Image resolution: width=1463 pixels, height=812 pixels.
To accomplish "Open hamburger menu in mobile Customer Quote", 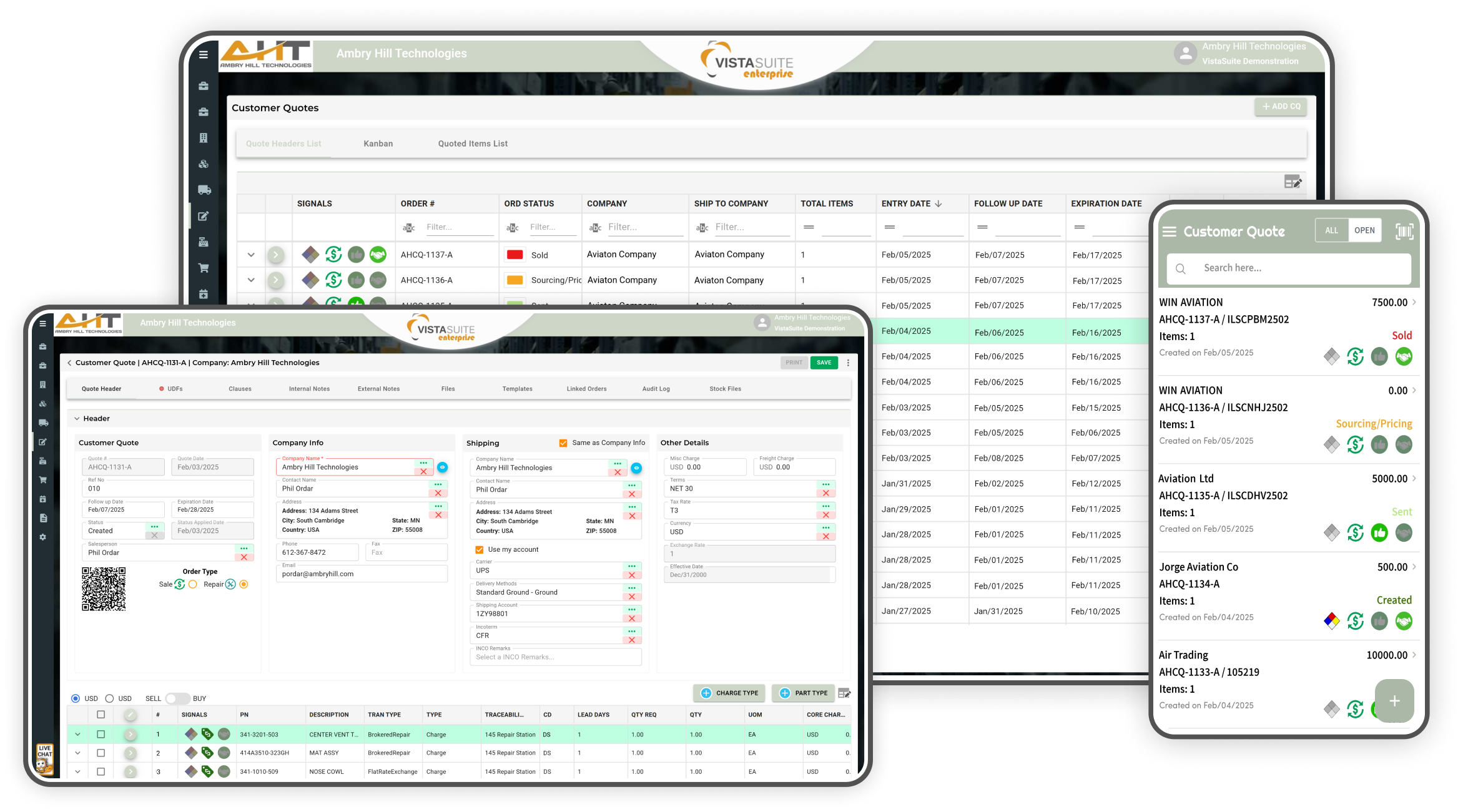I will (1169, 232).
